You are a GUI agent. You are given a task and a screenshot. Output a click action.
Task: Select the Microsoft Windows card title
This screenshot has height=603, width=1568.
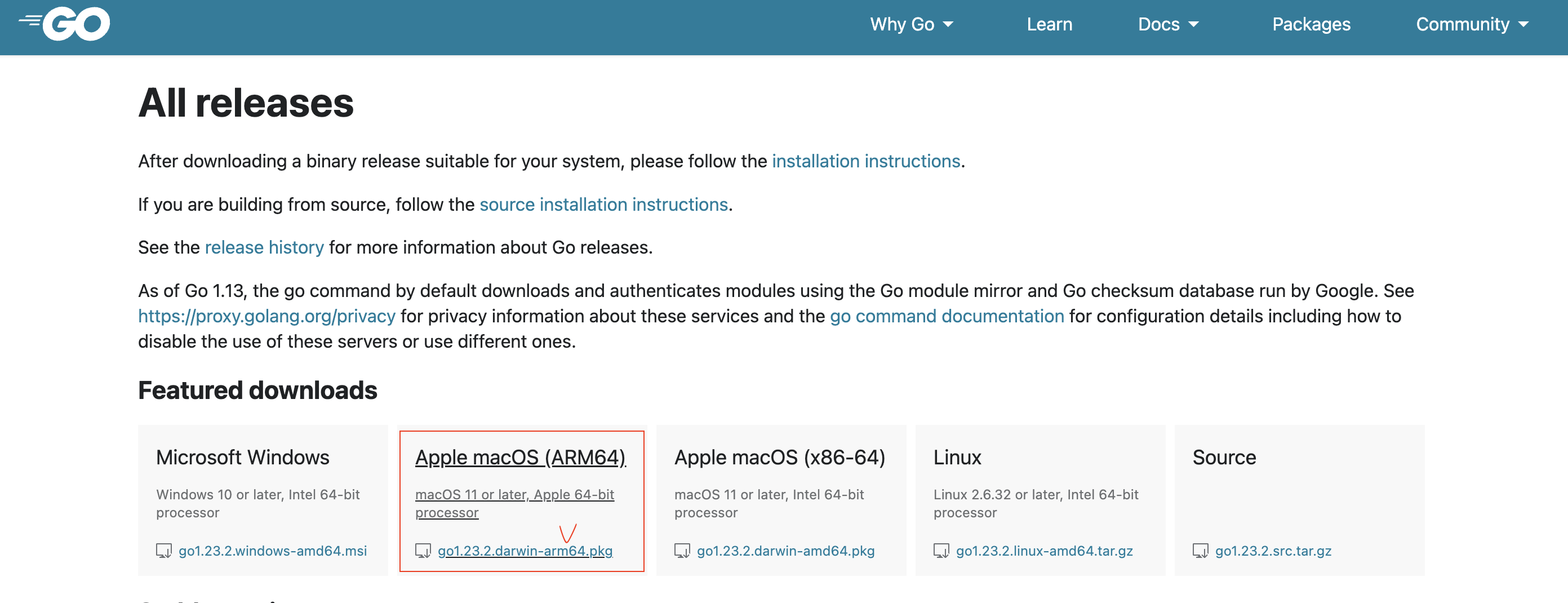tap(242, 458)
